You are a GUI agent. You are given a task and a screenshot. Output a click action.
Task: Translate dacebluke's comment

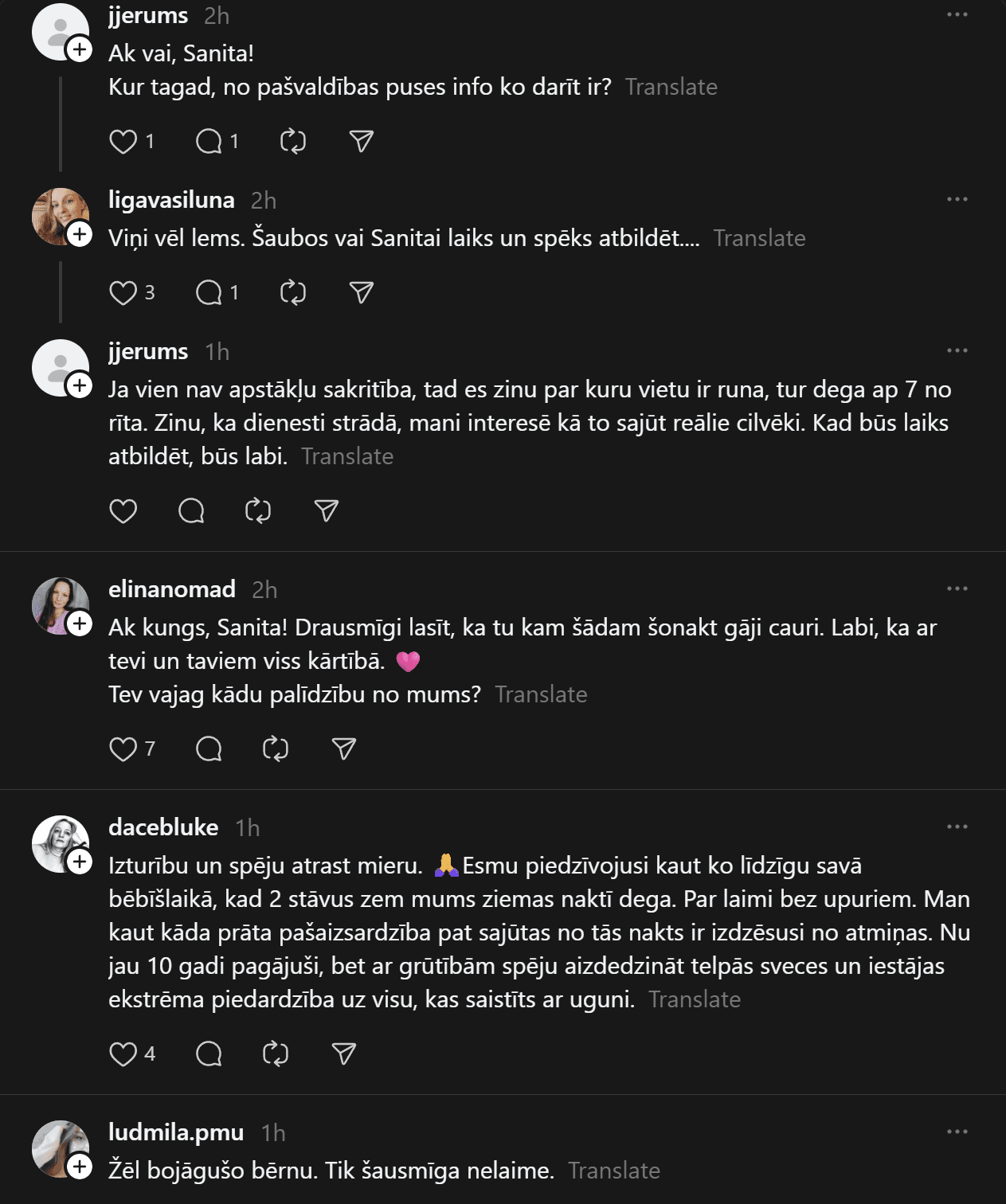tap(695, 1000)
